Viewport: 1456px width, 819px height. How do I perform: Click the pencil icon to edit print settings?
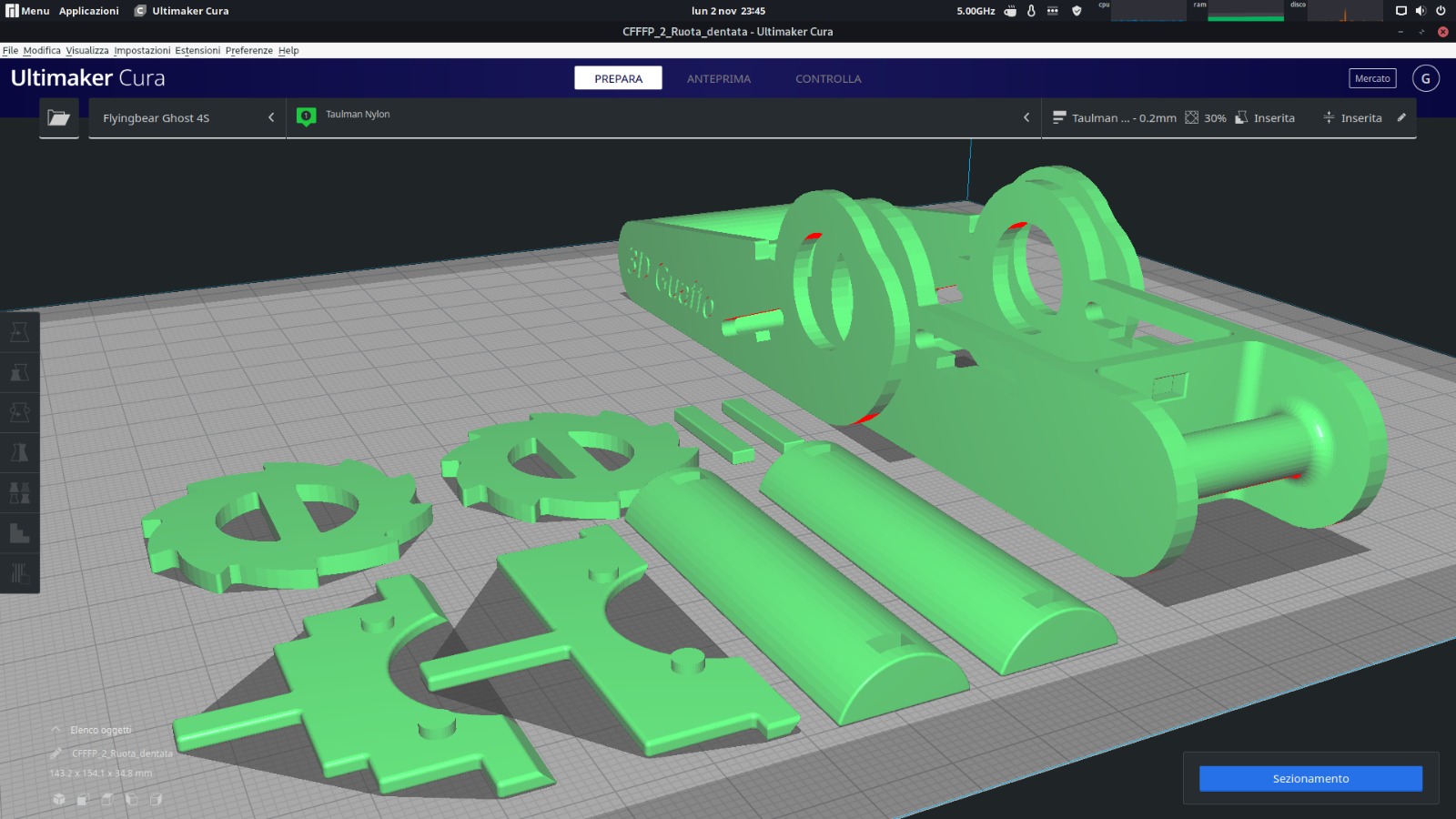(x=1401, y=117)
